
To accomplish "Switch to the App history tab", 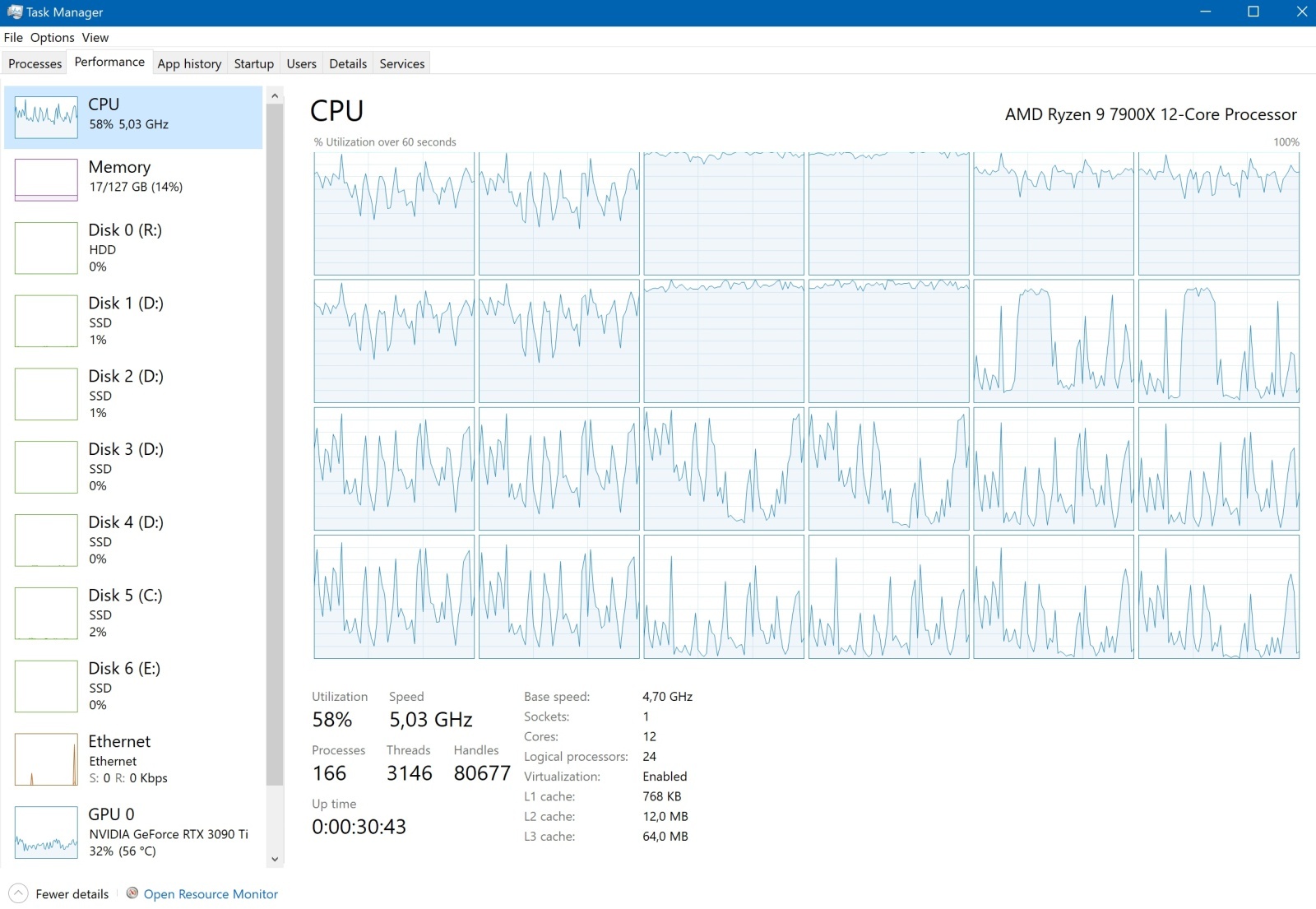I will tap(189, 63).
